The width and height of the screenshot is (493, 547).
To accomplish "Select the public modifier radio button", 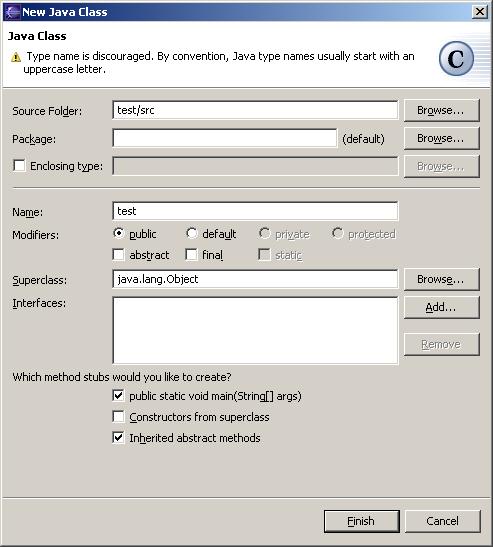I will pos(119,233).
